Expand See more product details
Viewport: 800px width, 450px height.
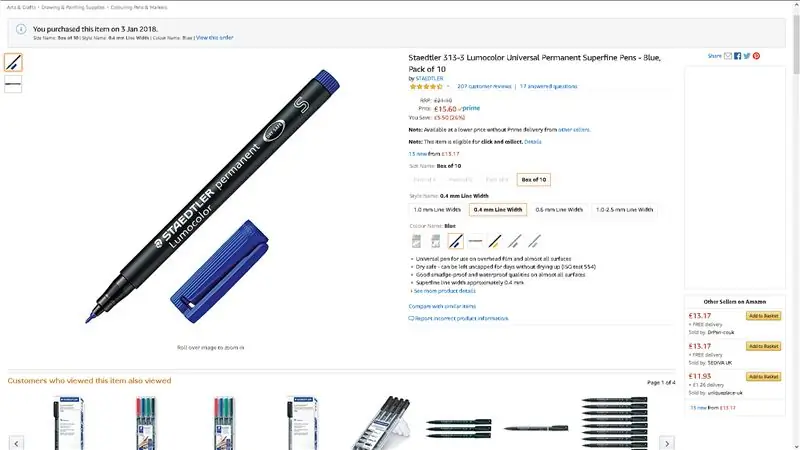(x=443, y=291)
